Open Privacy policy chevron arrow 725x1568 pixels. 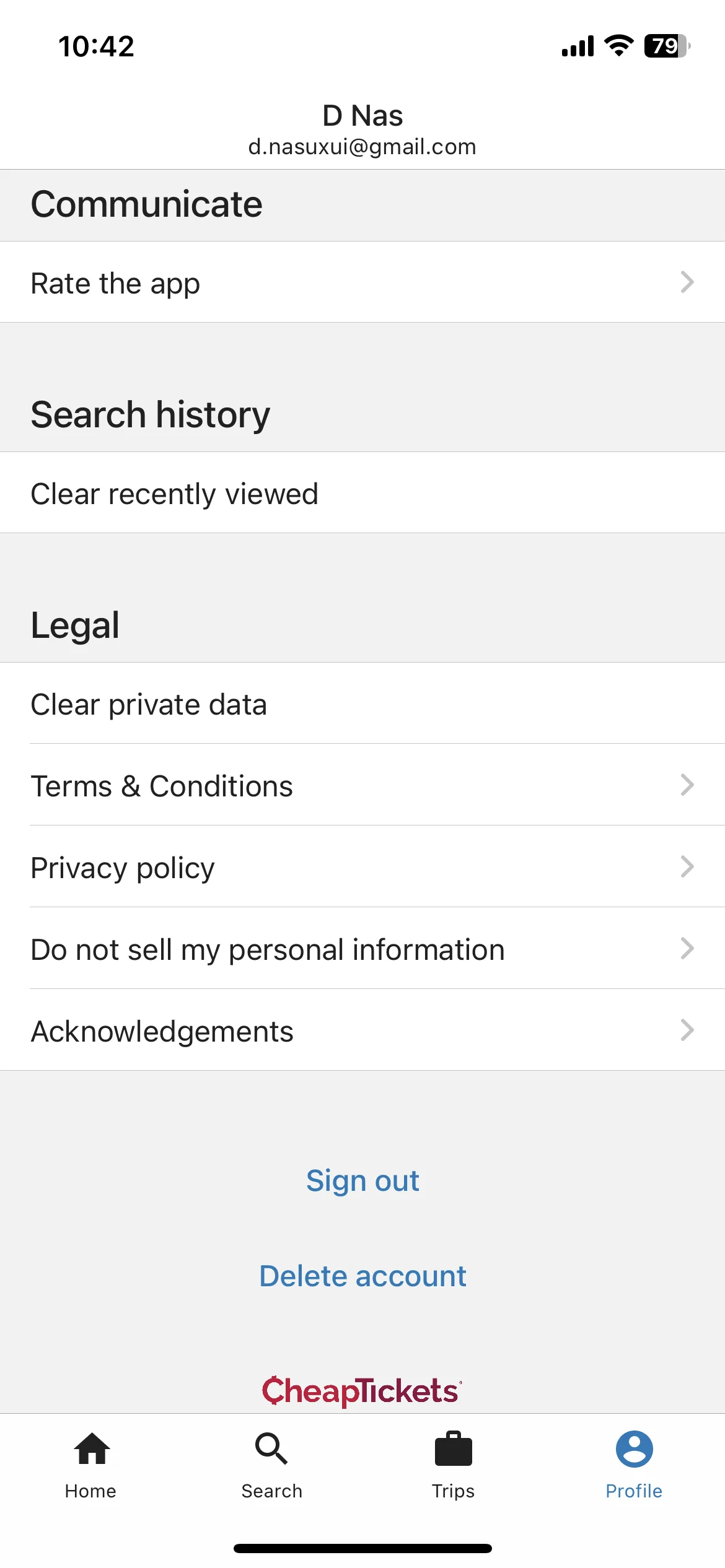(687, 866)
